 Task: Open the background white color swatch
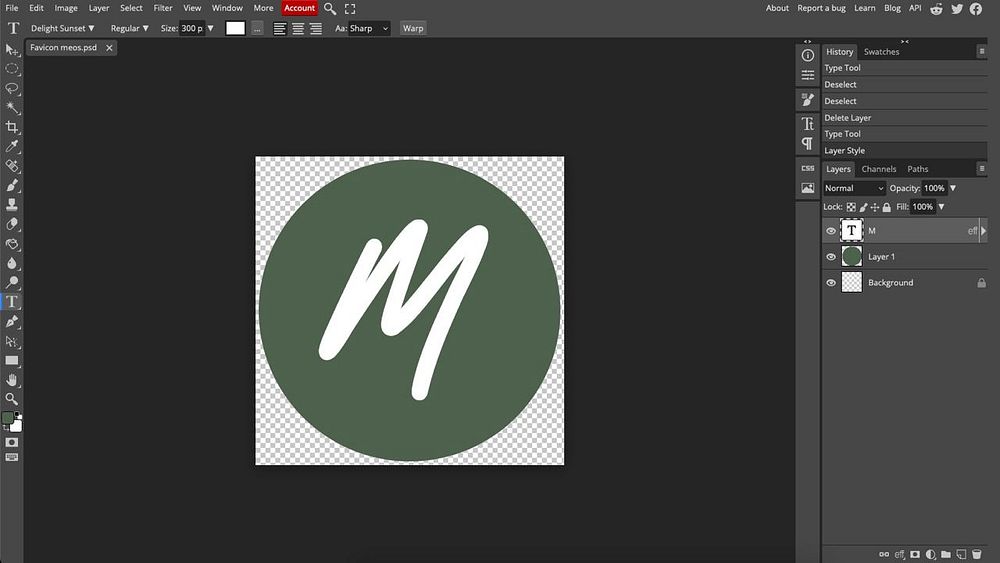[x=17, y=426]
